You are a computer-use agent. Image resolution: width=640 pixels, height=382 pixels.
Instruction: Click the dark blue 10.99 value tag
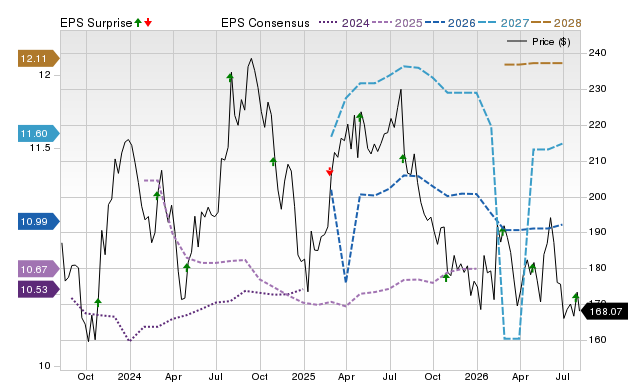[38, 222]
